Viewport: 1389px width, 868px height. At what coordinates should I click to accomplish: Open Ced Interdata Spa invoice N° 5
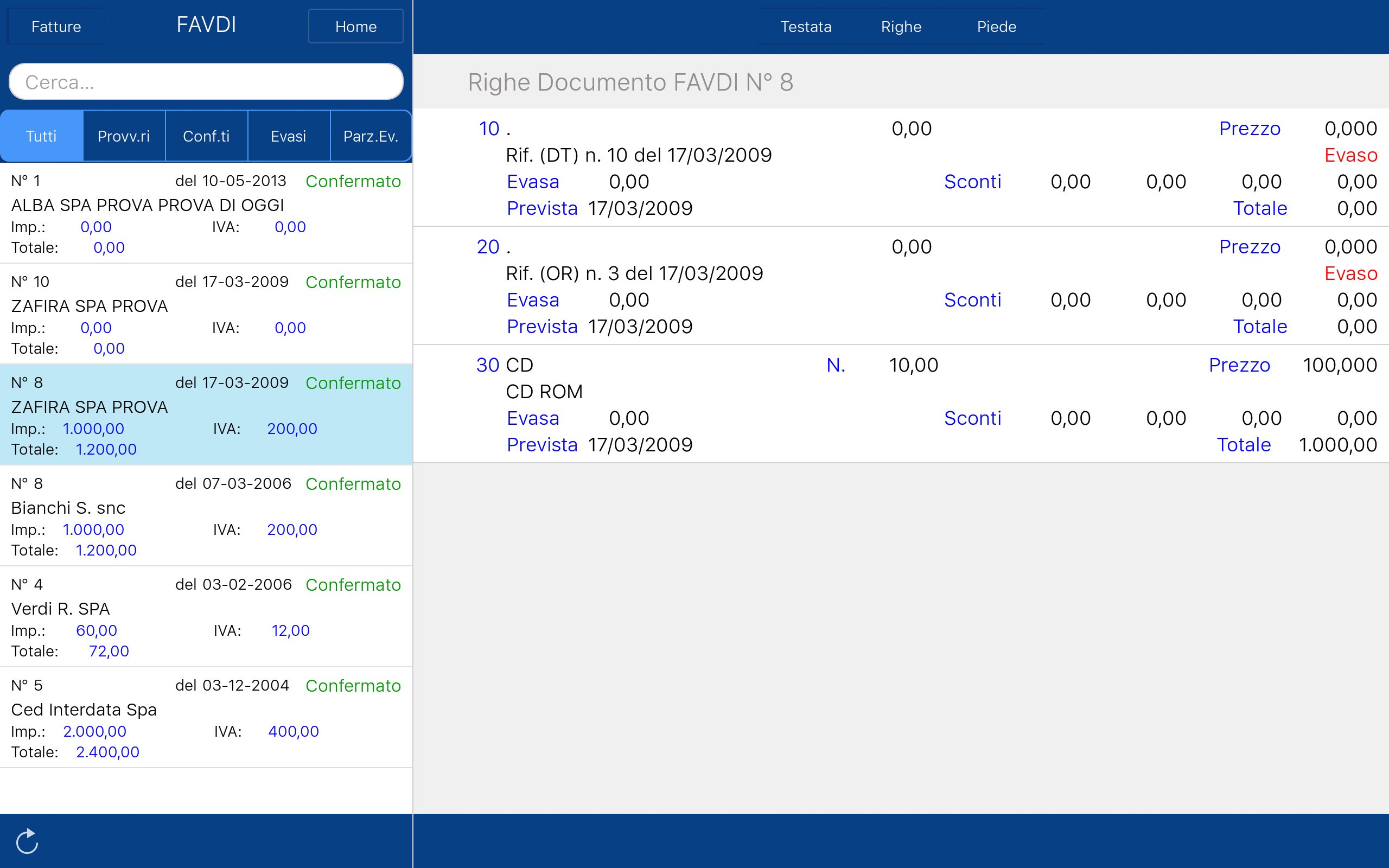tap(206, 718)
